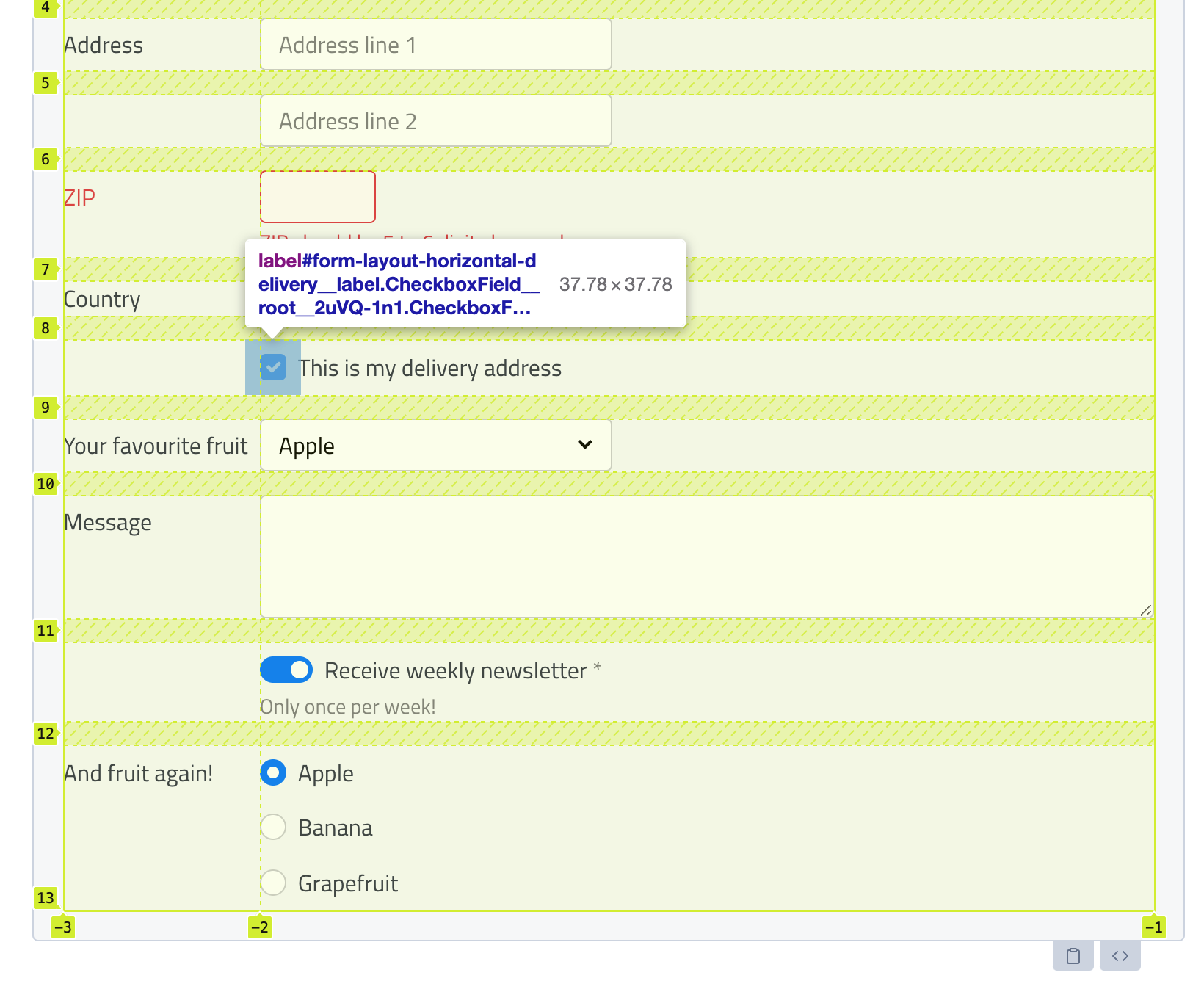Click inside the Message textarea
1204x1003 pixels.
pyautogui.click(x=707, y=557)
